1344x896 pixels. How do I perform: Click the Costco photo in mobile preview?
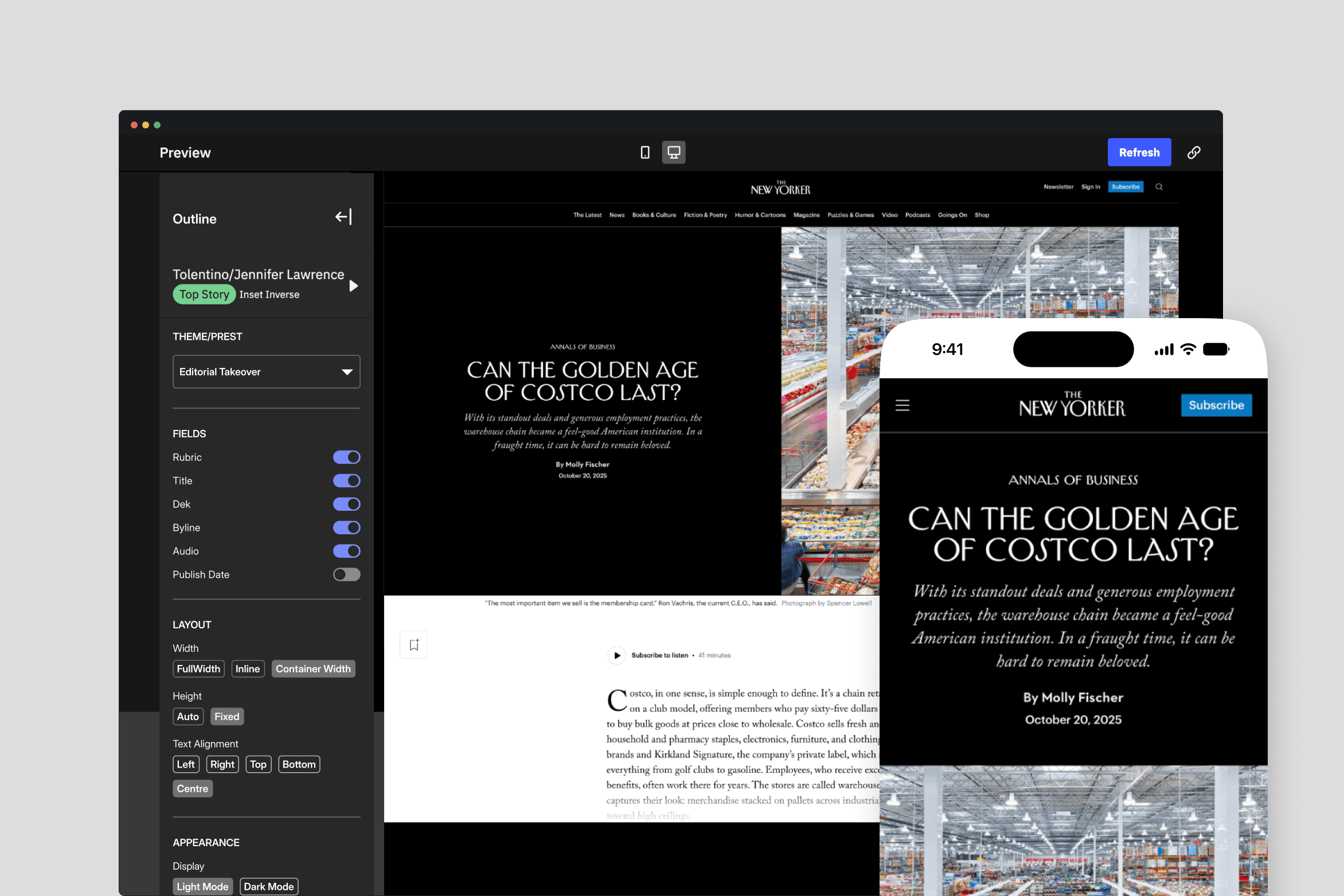[x=1073, y=831]
